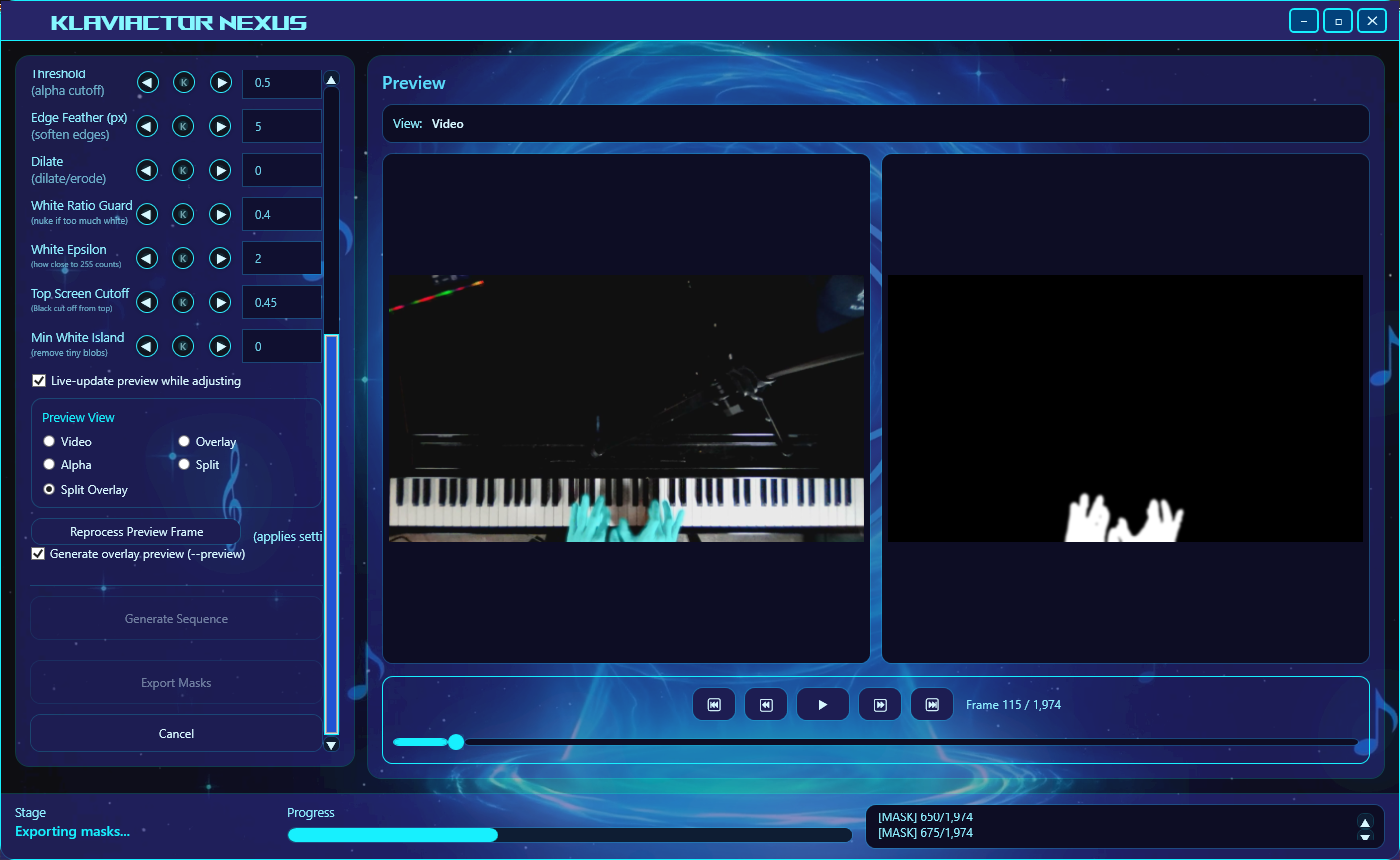The height and width of the screenshot is (860, 1400).
Task: Skip to the first frame of the preview
Action: click(x=714, y=704)
